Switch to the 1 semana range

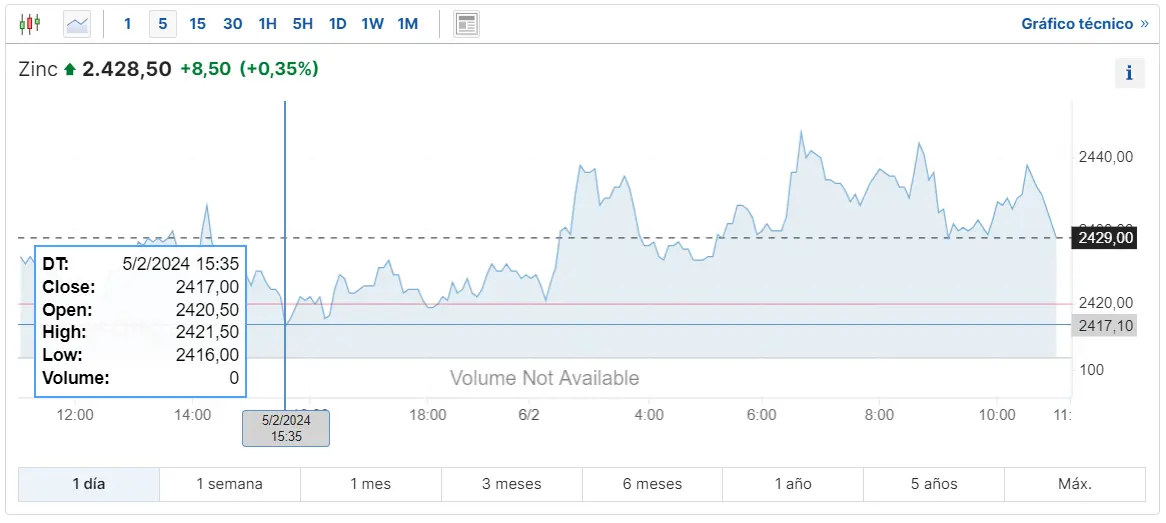(229, 484)
